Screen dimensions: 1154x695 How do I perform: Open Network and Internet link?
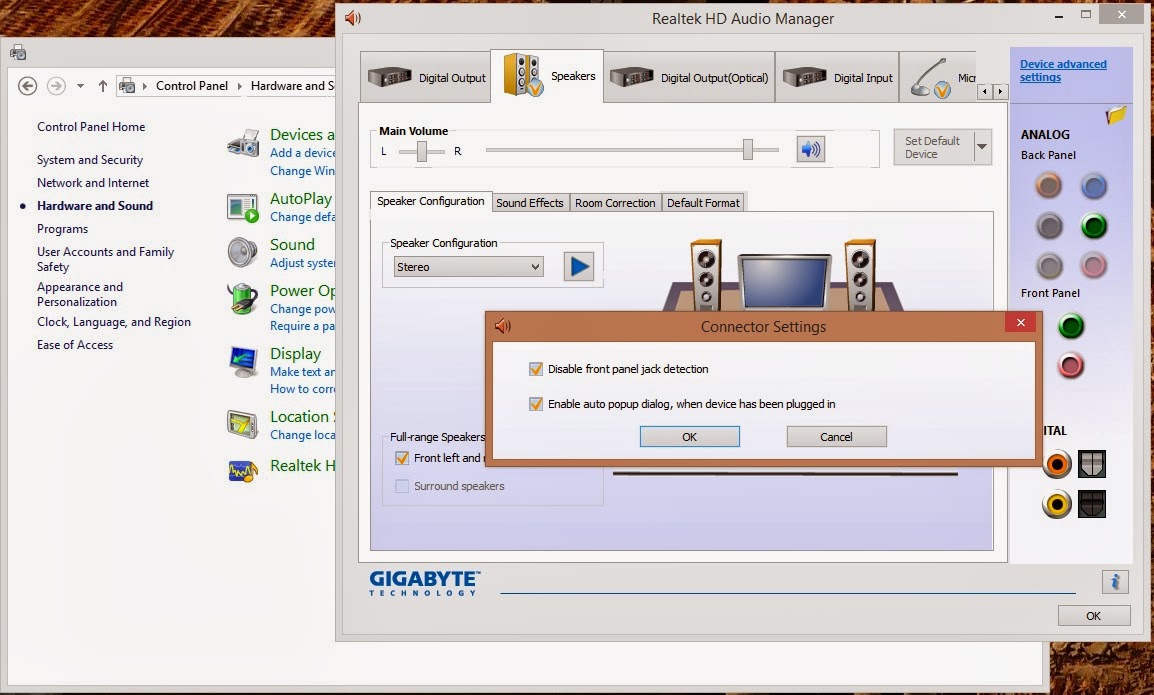(93, 183)
